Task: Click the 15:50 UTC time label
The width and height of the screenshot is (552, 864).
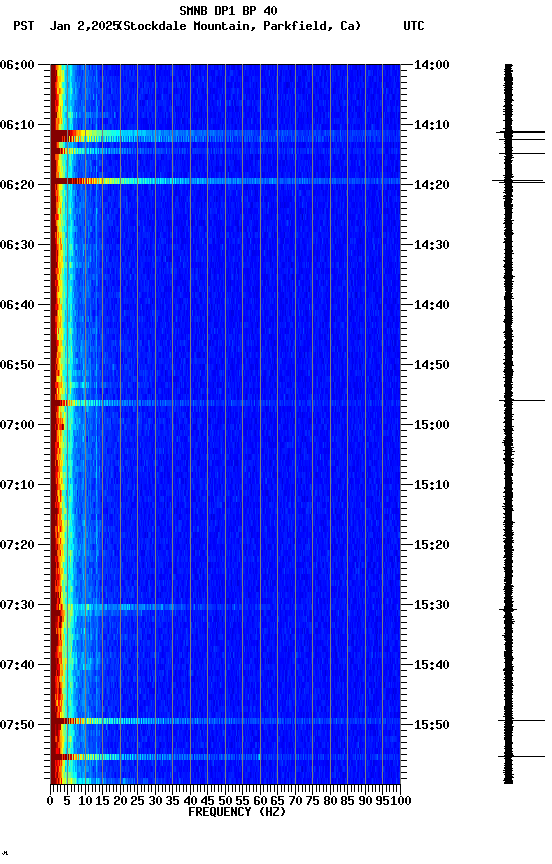Action: 432,725
